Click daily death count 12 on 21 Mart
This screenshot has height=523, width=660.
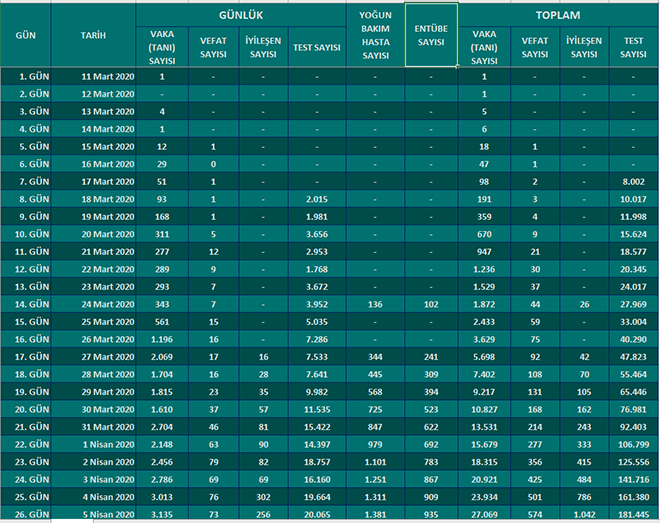coord(213,252)
